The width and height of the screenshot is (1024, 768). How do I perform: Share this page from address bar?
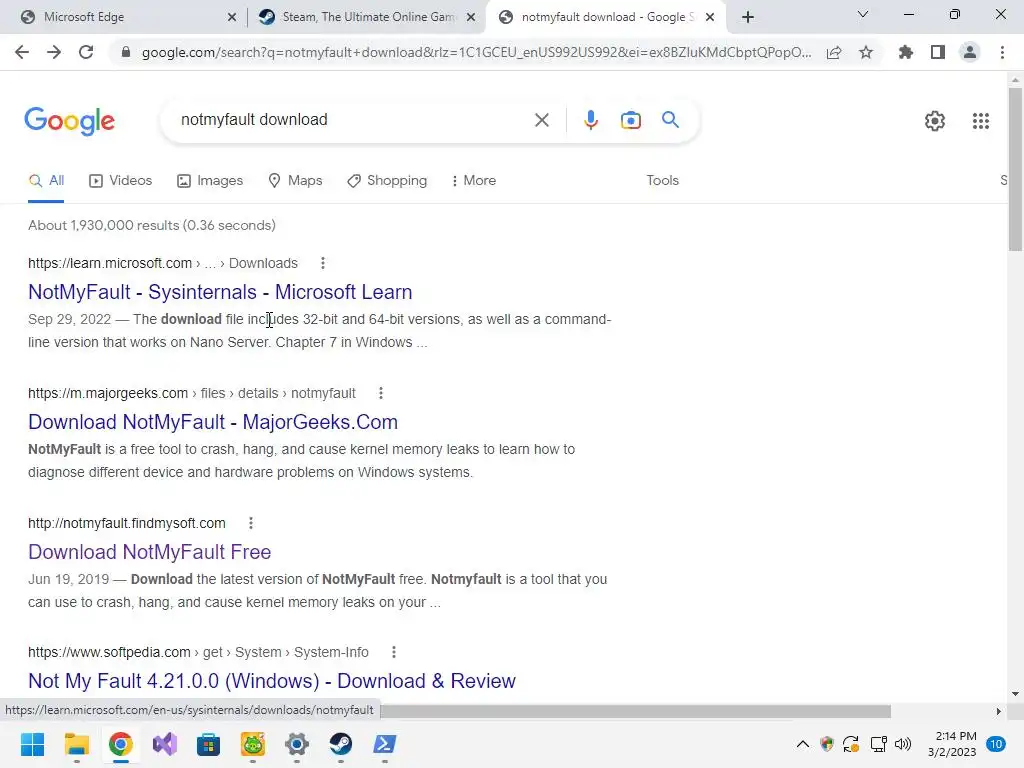pyautogui.click(x=834, y=52)
